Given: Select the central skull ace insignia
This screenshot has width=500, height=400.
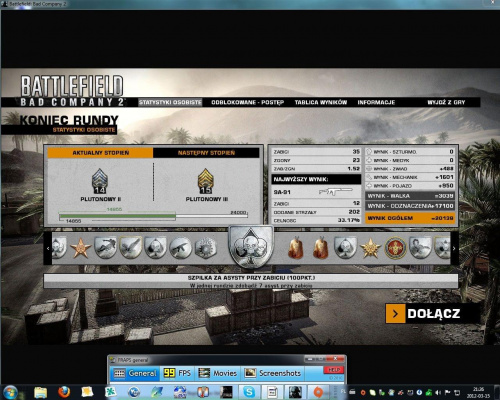Looking at the screenshot, I should pos(251,246).
